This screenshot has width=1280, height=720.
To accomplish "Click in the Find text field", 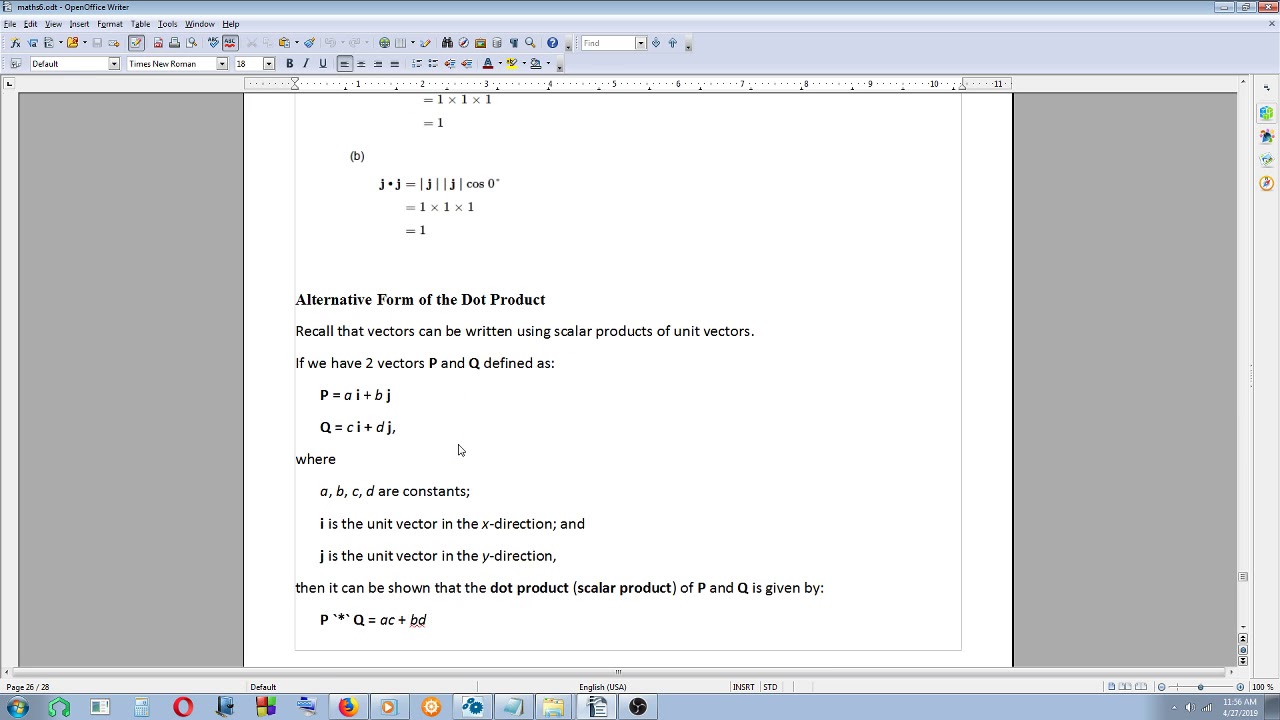I will pyautogui.click(x=608, y=43).
